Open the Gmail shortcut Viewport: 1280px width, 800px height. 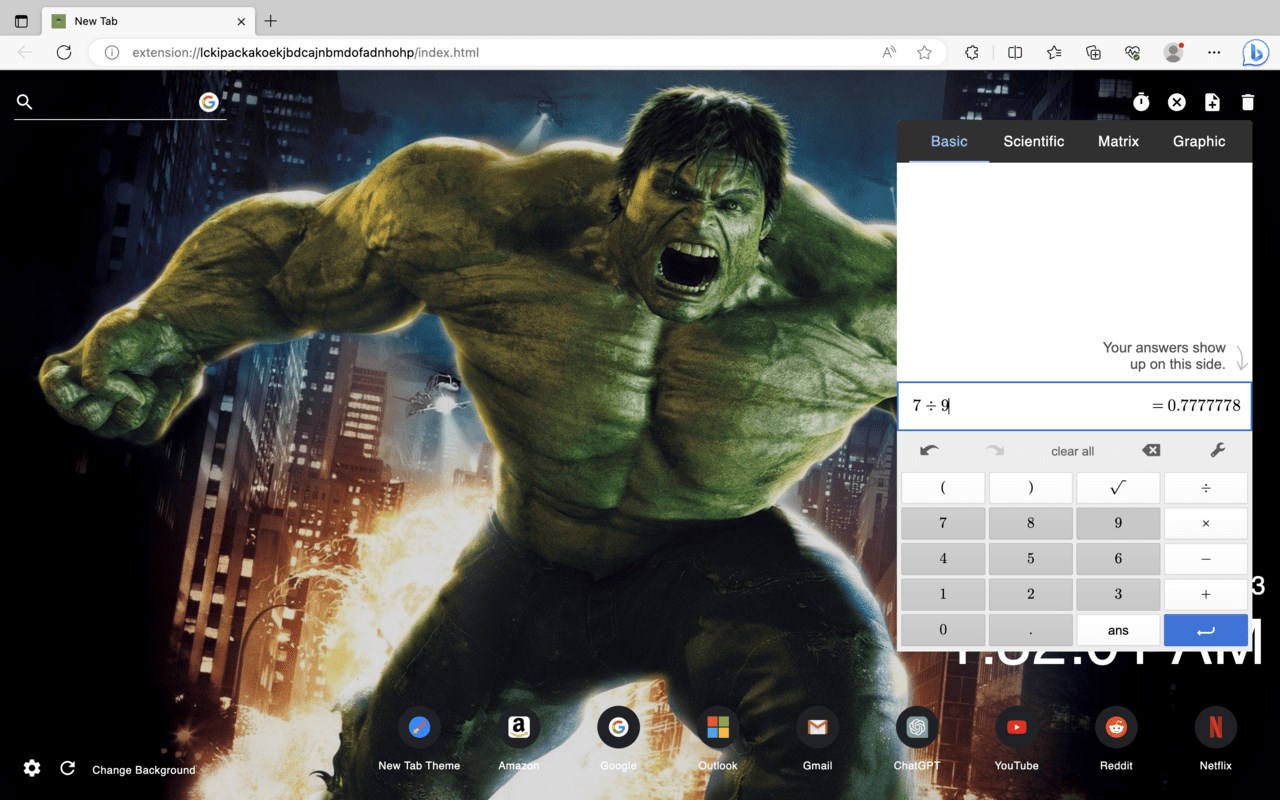pyautogui.click(x=817, y=728)
